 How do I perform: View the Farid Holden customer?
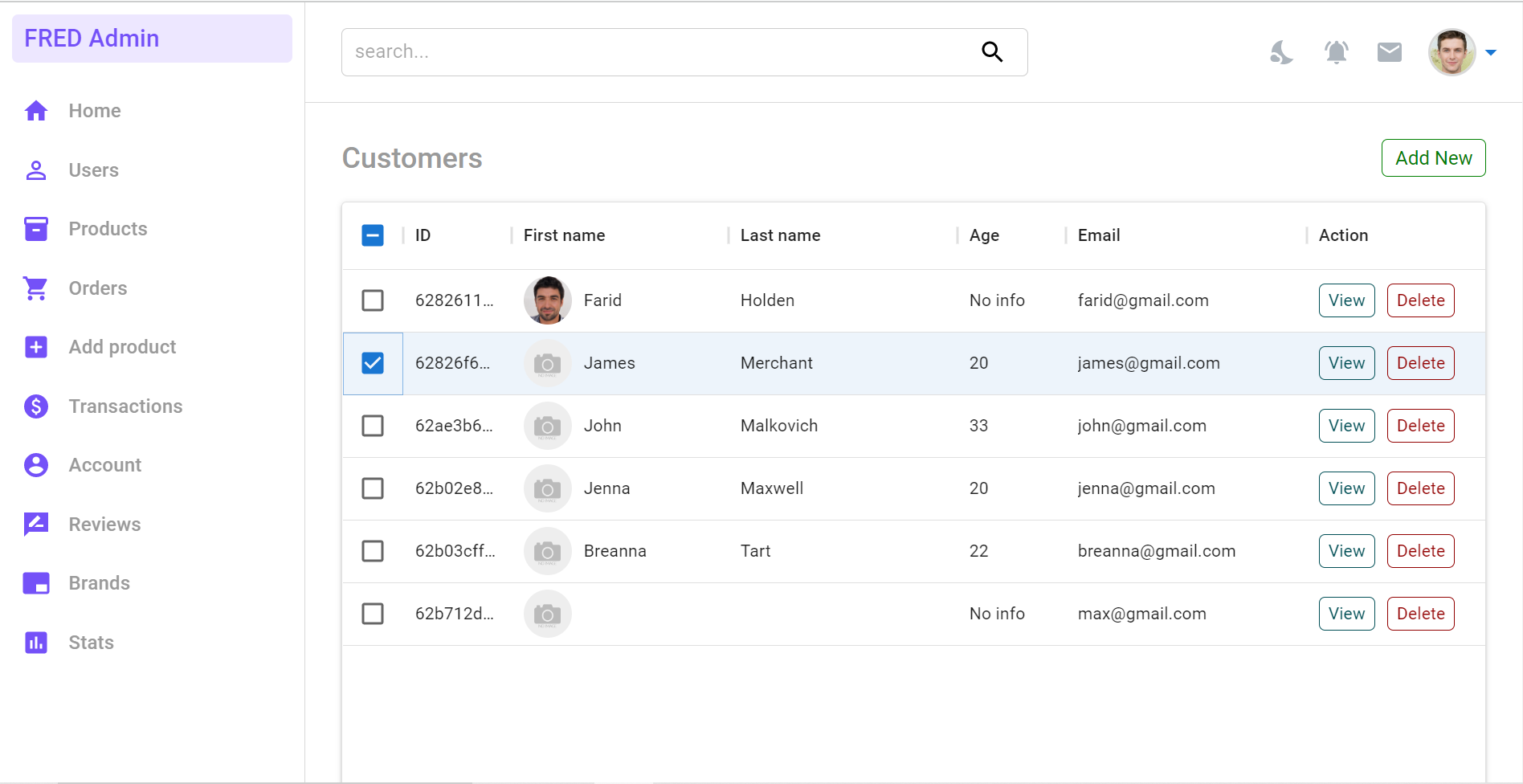(x=1347, y=300)
